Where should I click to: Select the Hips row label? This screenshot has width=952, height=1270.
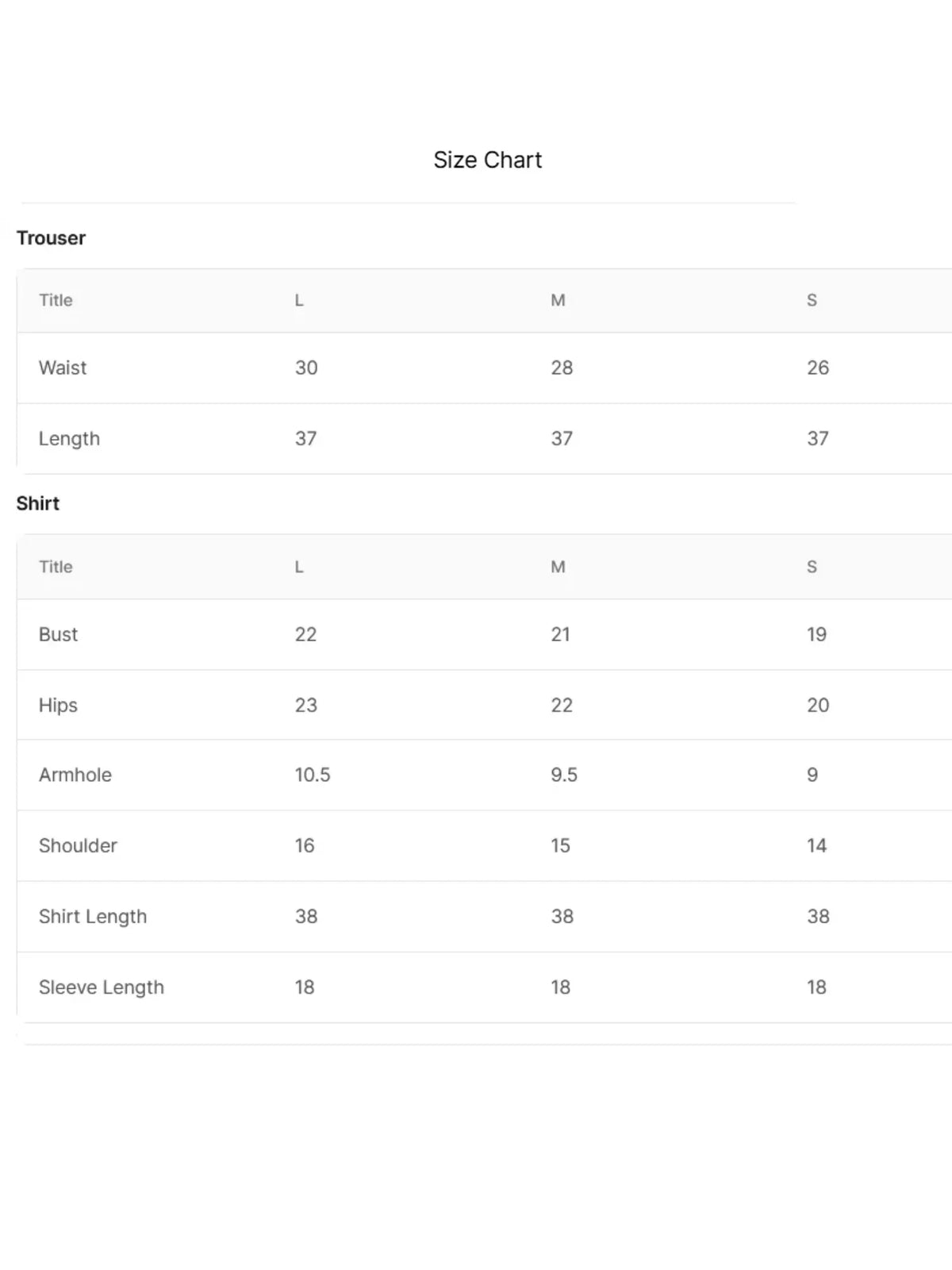58,705
